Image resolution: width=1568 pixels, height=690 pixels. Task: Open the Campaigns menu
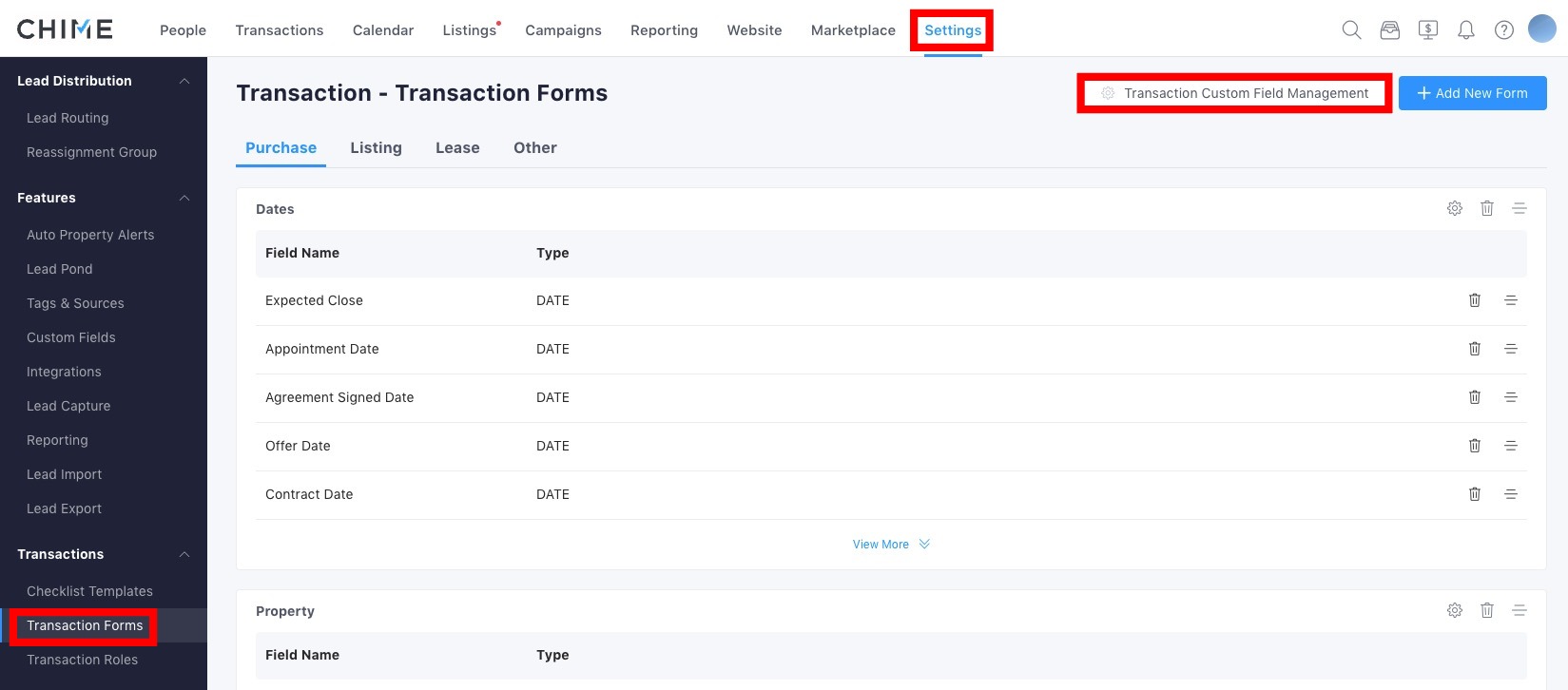563,30
